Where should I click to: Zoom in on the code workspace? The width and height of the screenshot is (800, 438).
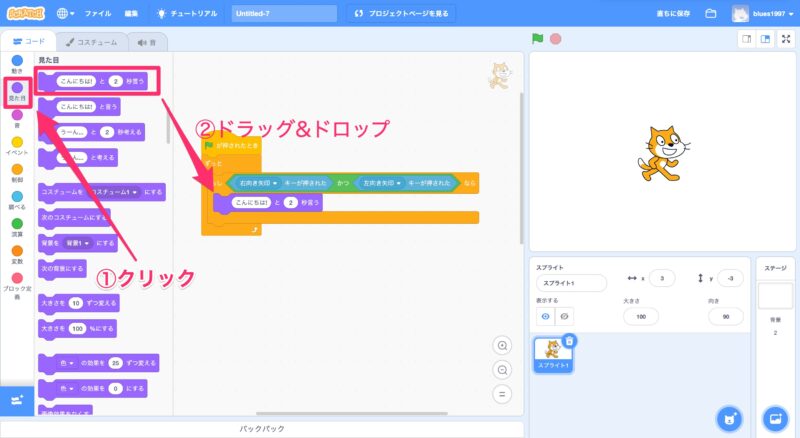tap(503, 345)
